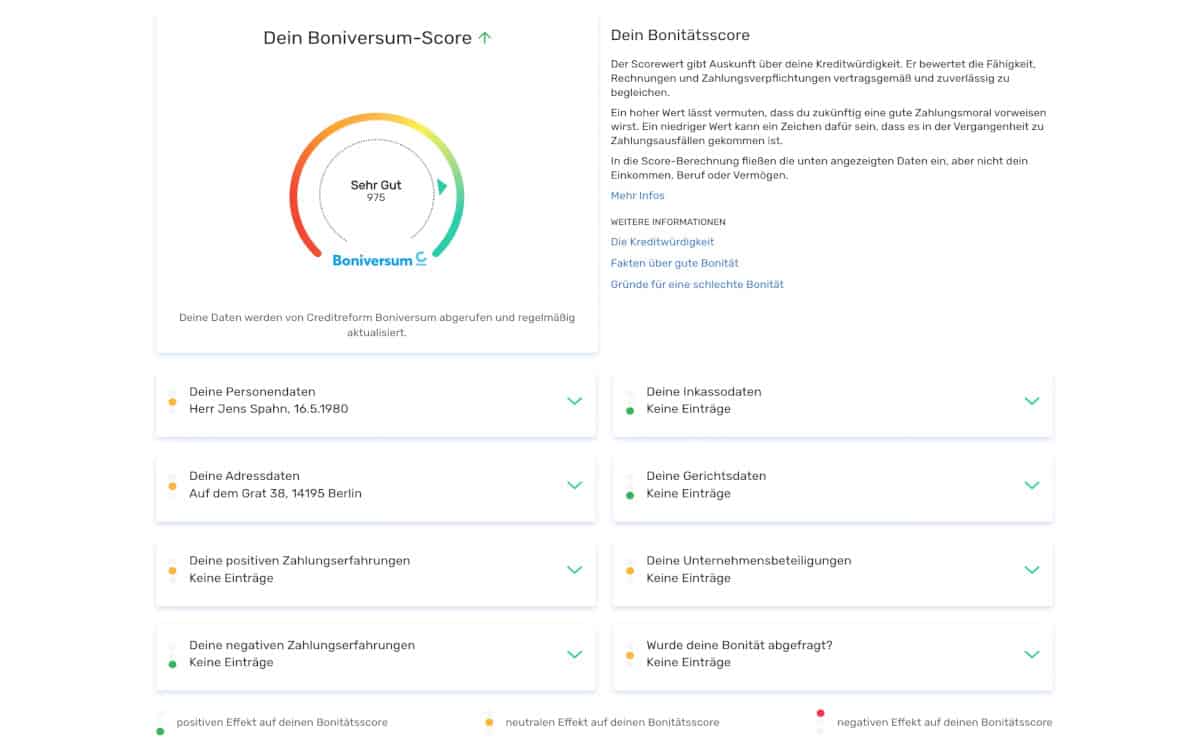This screenshot has width=1200, height=750.
Task: Click orange status dot of positive Zahlungserfahrungen
Action: click(x=172, y=571)
